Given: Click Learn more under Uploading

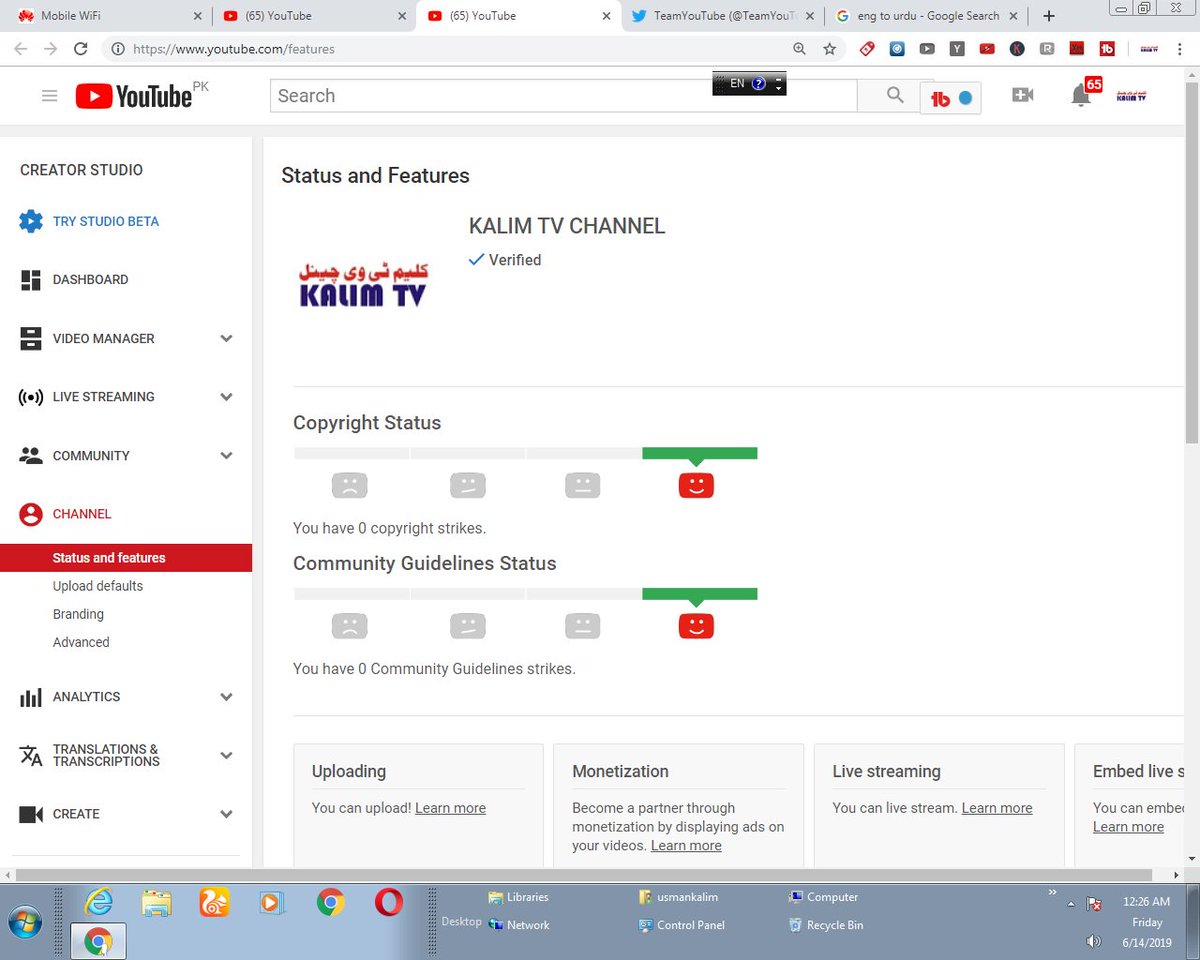Looking at the screenshot, I should [450, 808].
